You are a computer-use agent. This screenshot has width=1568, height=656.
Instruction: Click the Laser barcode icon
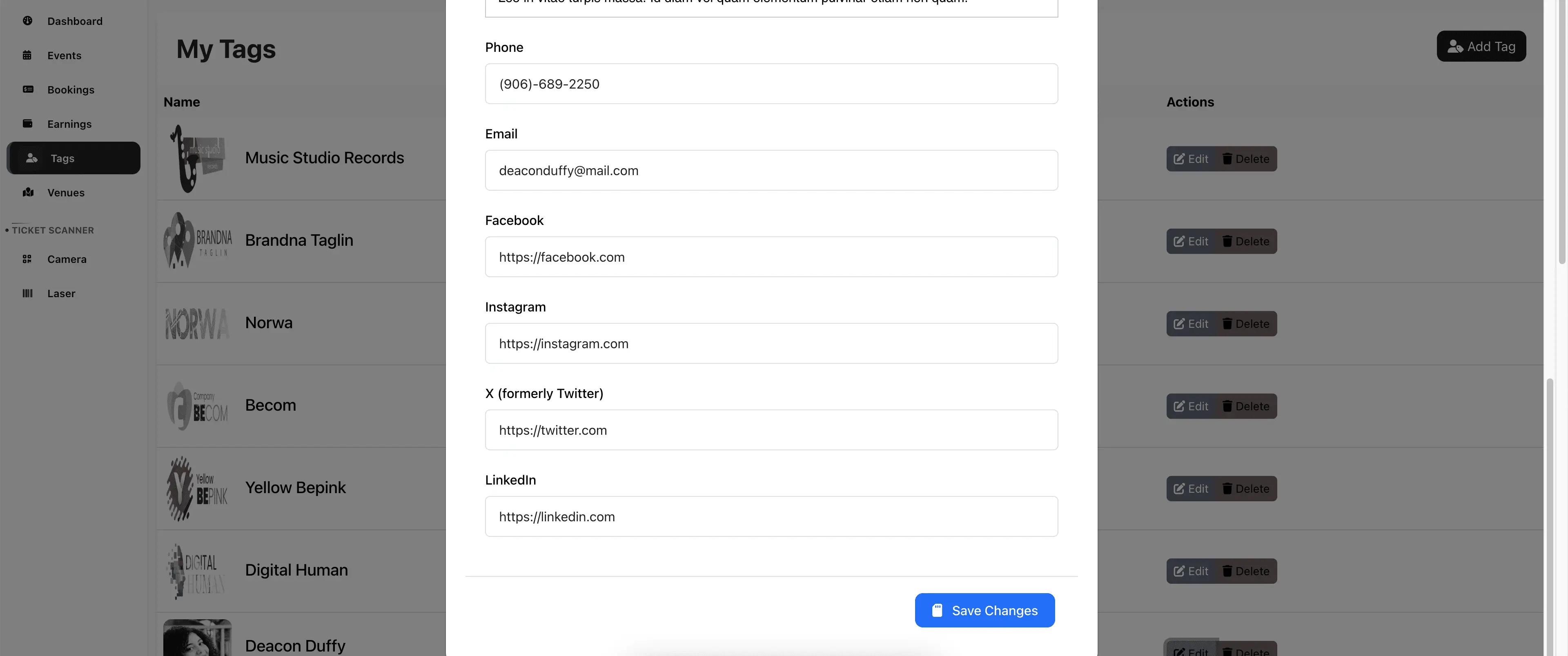27,293
